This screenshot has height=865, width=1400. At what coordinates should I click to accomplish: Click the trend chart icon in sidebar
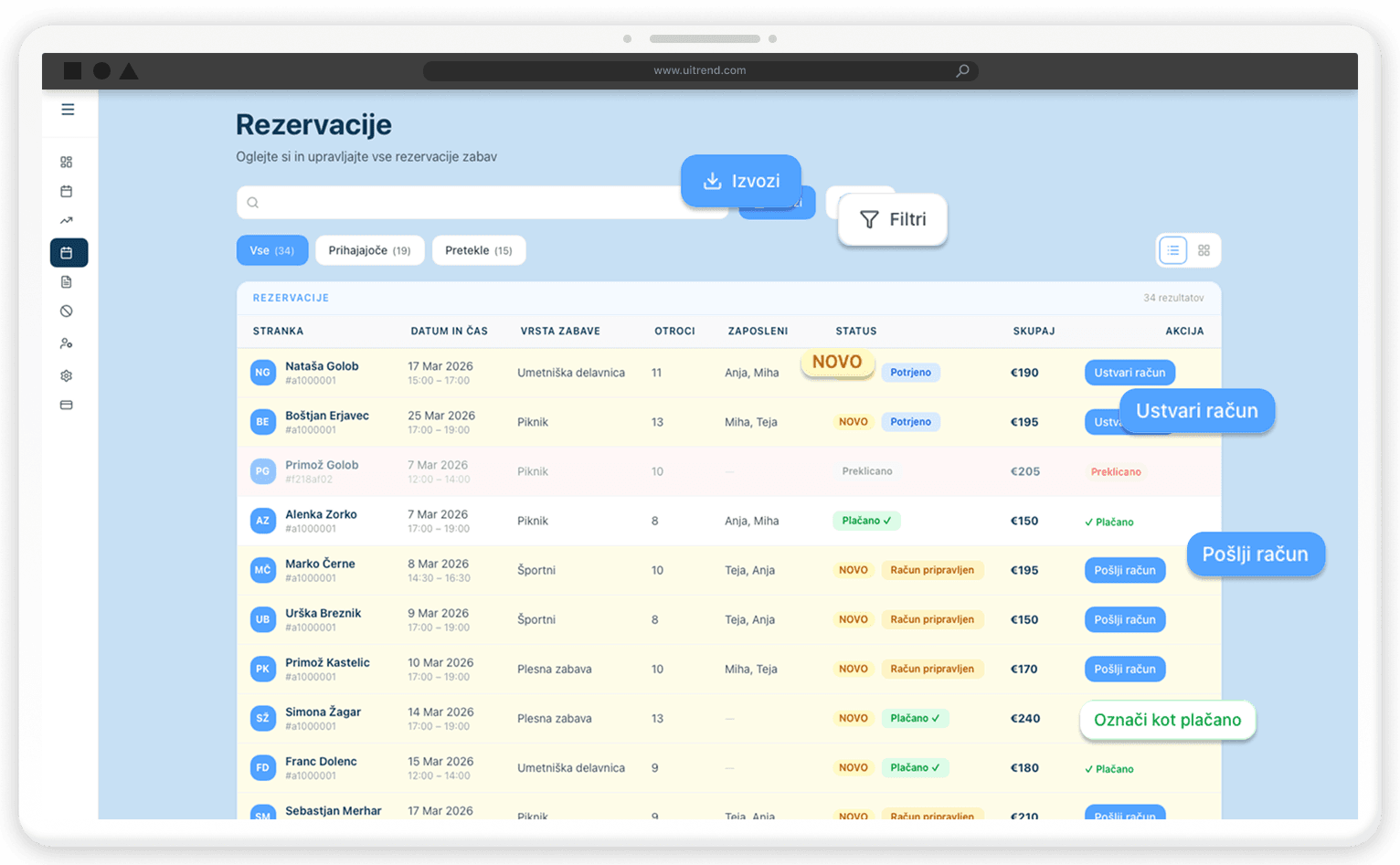[x=67, y=221]
